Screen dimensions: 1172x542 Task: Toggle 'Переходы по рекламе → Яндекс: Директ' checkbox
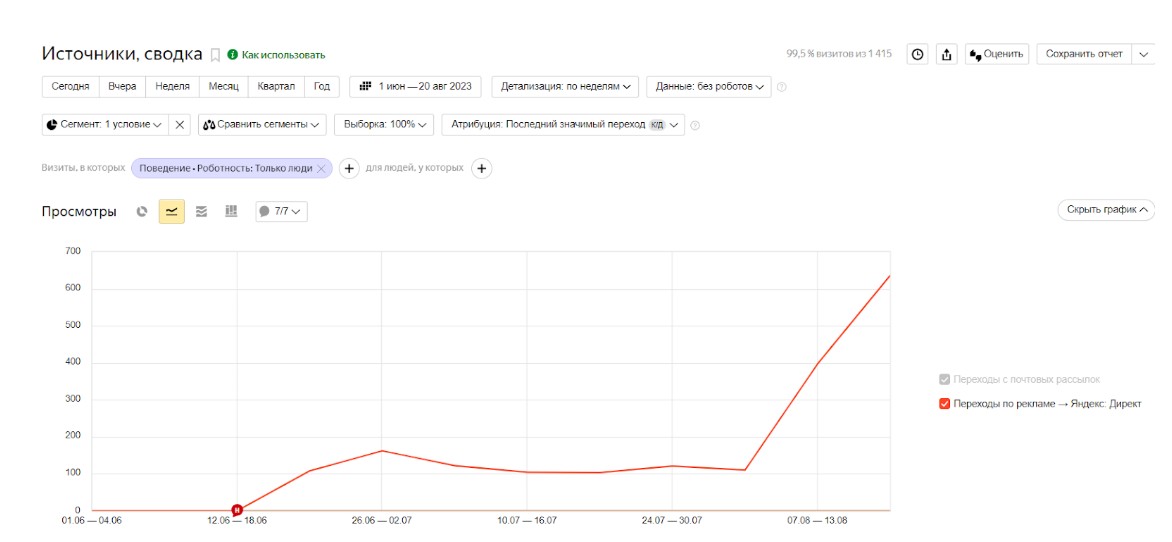pyautogui.click(x=944, y=404)
